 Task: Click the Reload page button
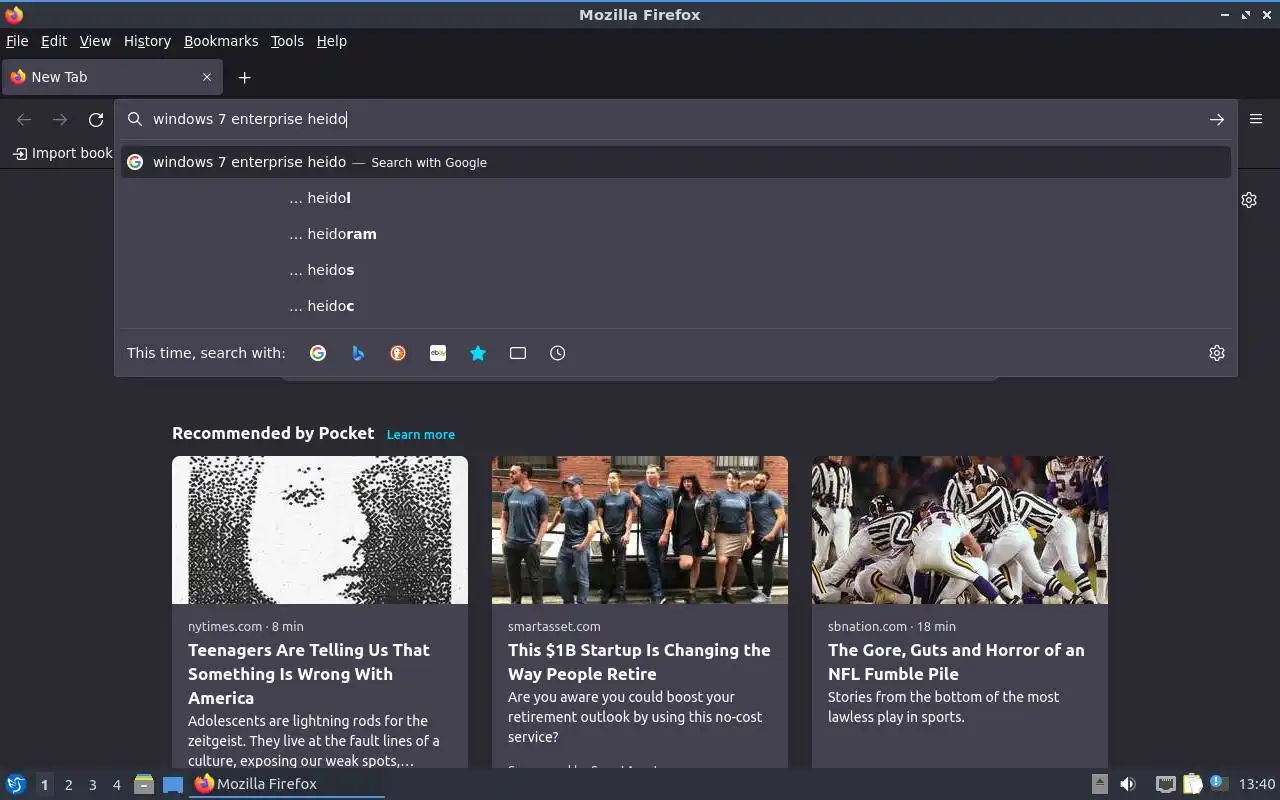(96, 119)
